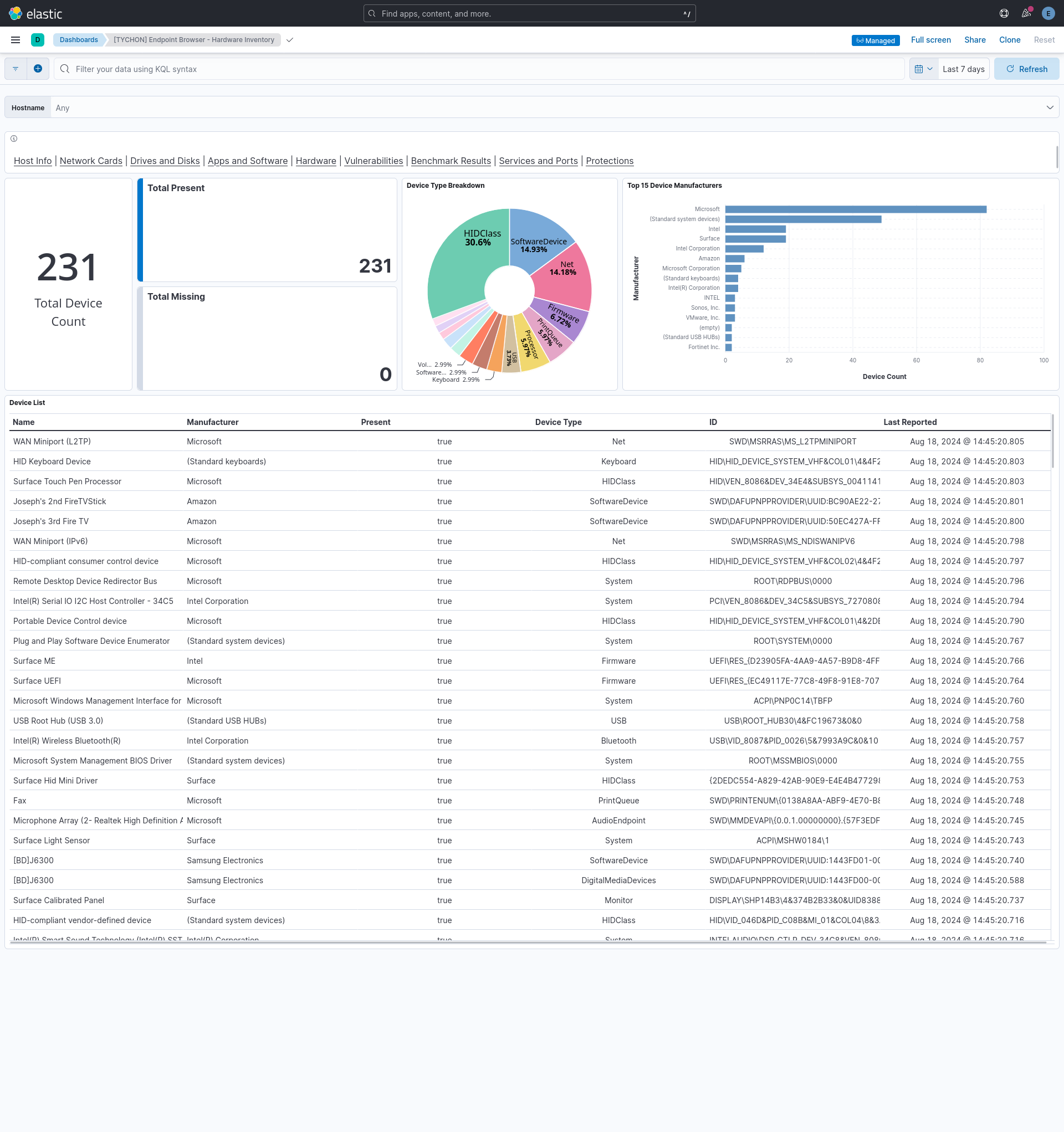1064x1132 pixels.
Task: Click the Device List vertical scrollbar
Action: coord(1052,441)
